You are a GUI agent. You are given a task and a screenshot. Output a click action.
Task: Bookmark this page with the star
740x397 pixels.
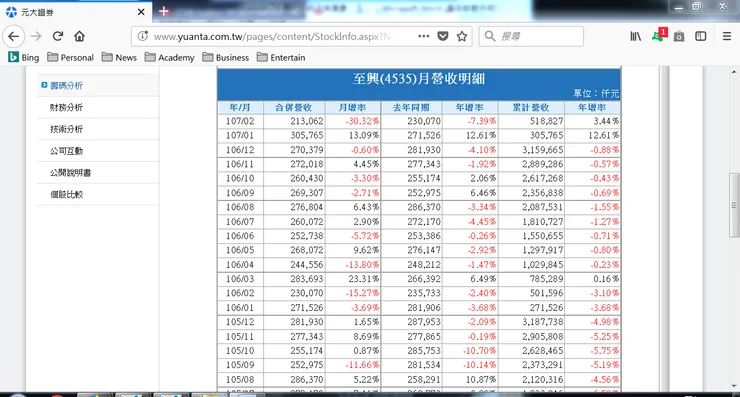point(462,36)
